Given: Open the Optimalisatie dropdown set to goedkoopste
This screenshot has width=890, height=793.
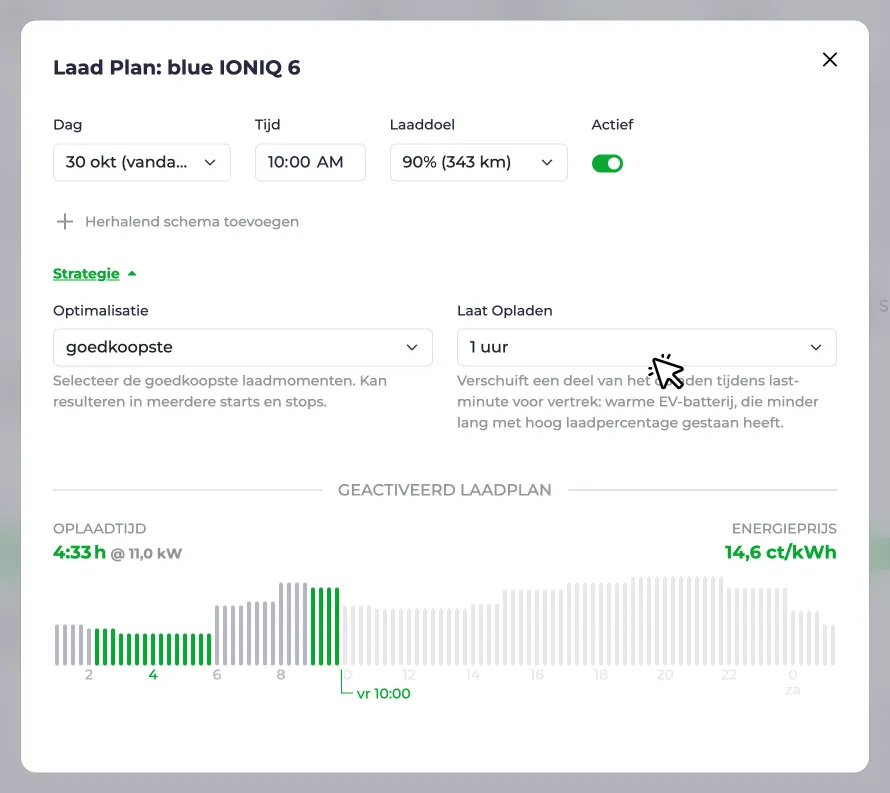Looking at the screenshot, I should tap(243, 347).
